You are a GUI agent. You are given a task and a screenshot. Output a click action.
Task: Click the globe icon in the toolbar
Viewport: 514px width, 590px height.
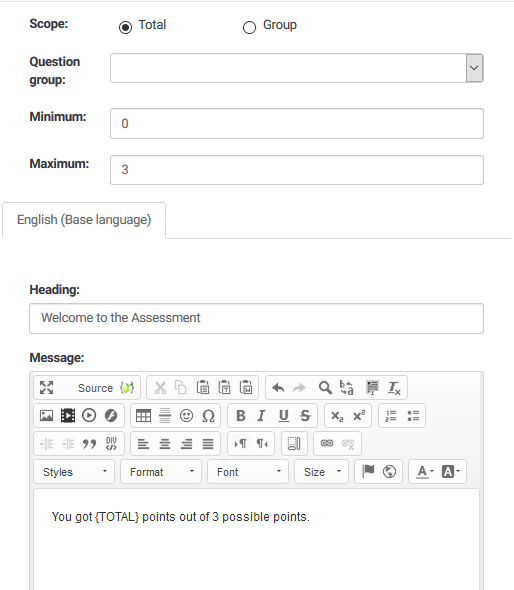pos(389,471)
